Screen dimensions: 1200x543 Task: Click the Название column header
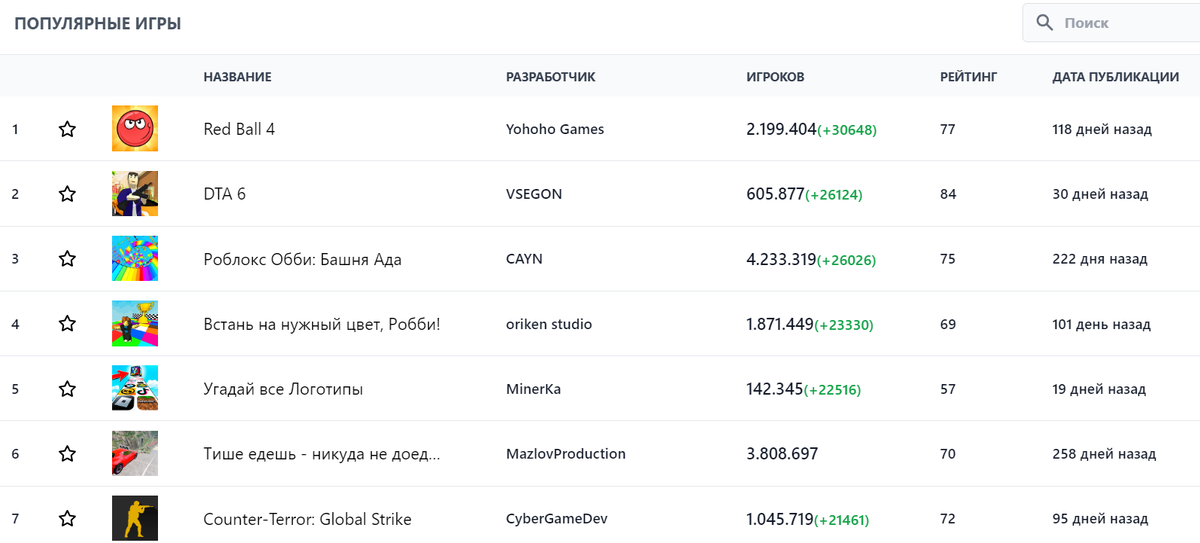coord(237,77)
